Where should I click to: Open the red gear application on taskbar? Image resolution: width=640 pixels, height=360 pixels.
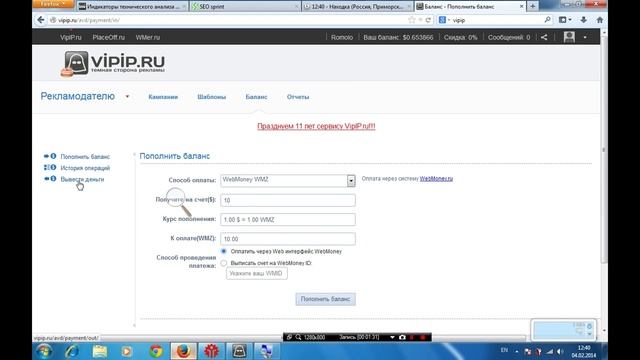tap(211, 351)
